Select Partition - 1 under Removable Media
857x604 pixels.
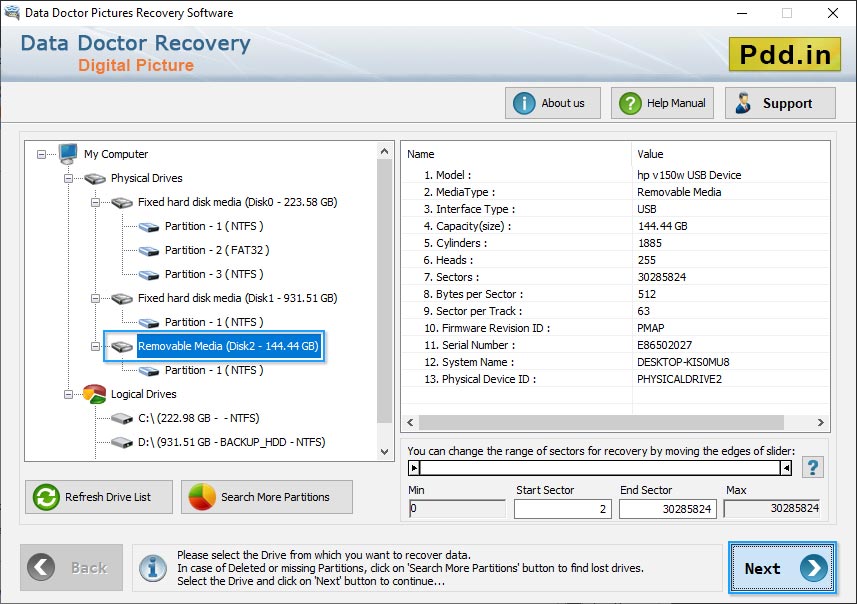(x=214, y=371)
